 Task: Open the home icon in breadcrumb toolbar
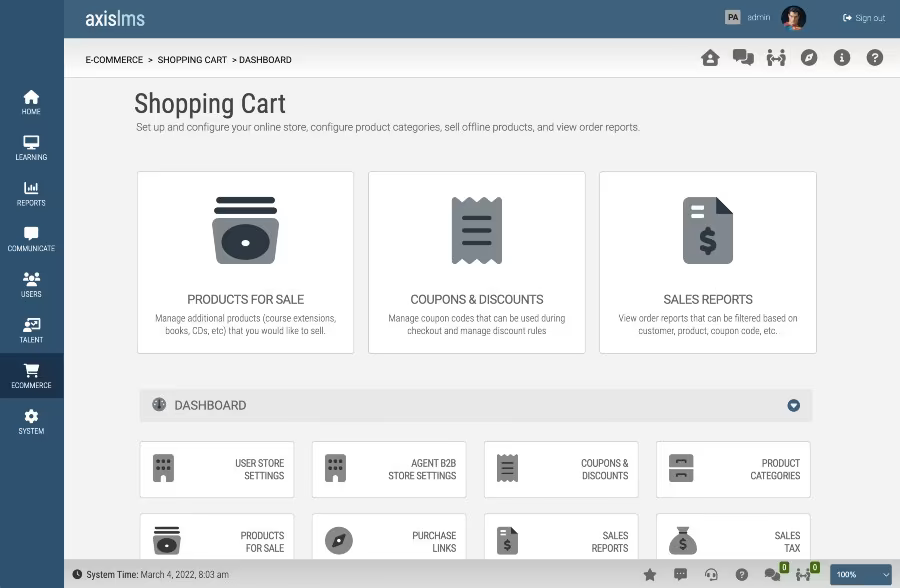click(710, 57)
